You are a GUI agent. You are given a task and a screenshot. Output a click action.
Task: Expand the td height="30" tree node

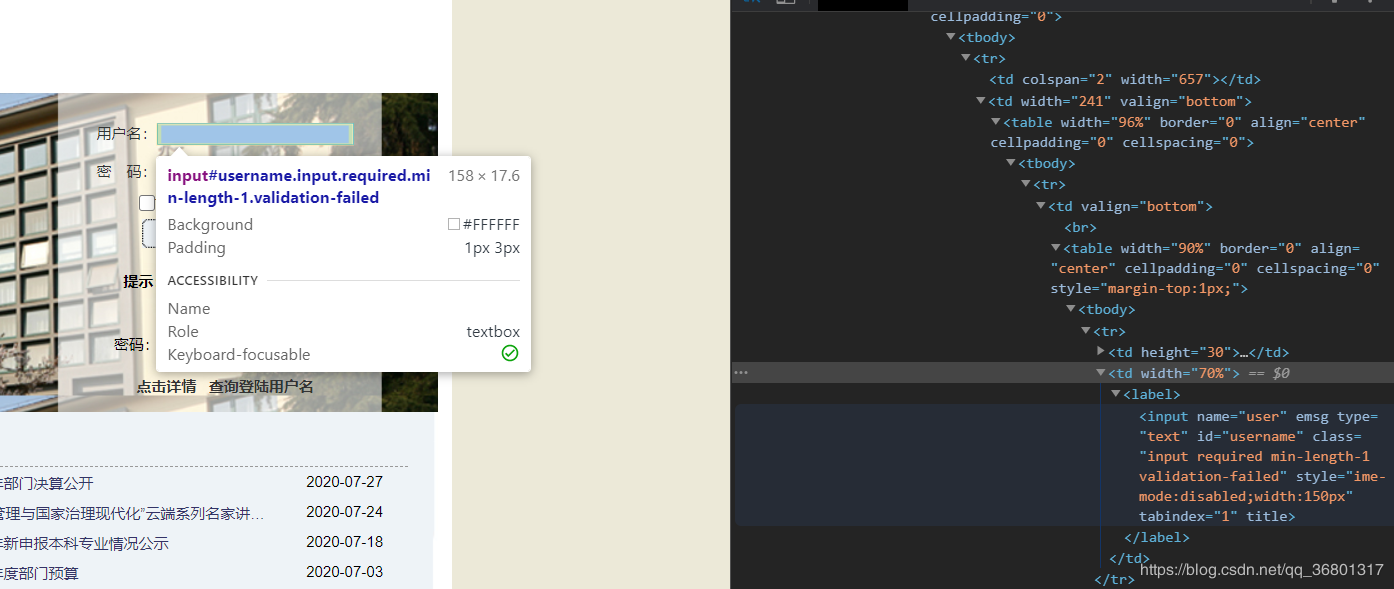1102,351
